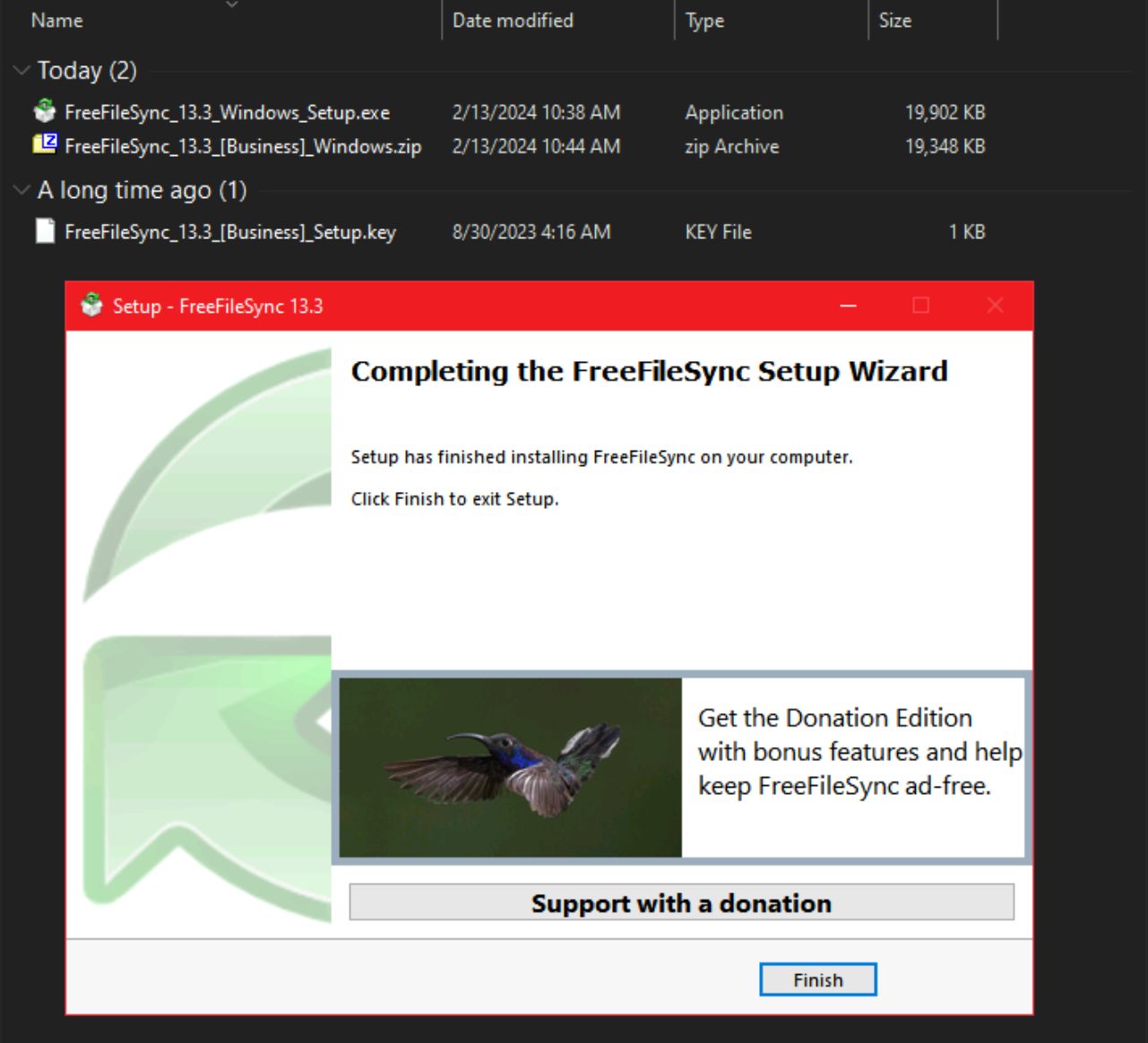Click the hummingbird donation banner image
The image size is (1148, 1043).
(511, 767)
